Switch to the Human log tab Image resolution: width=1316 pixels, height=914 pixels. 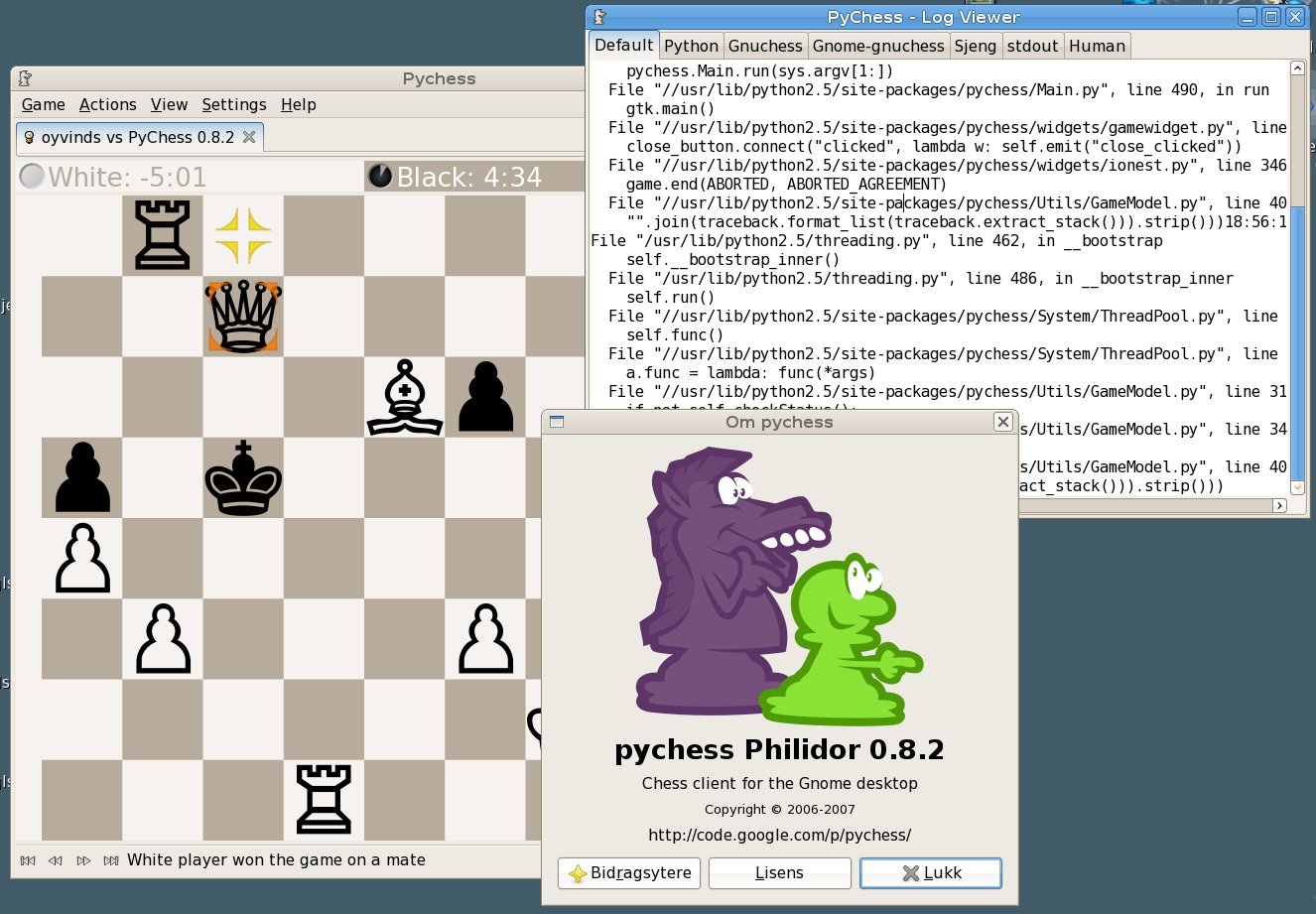1097,46
